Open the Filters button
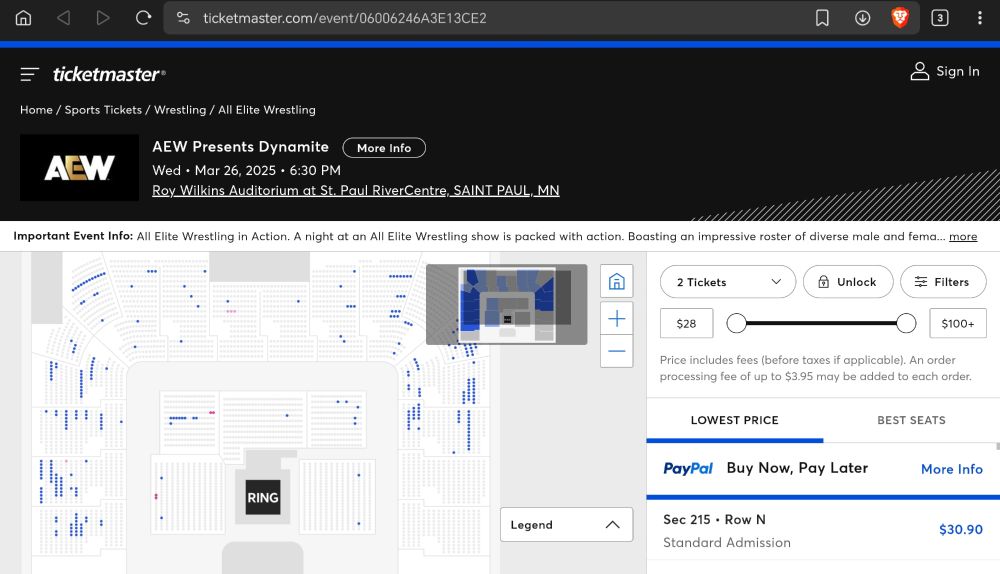 pyautogui.click(x=943, y=282)
